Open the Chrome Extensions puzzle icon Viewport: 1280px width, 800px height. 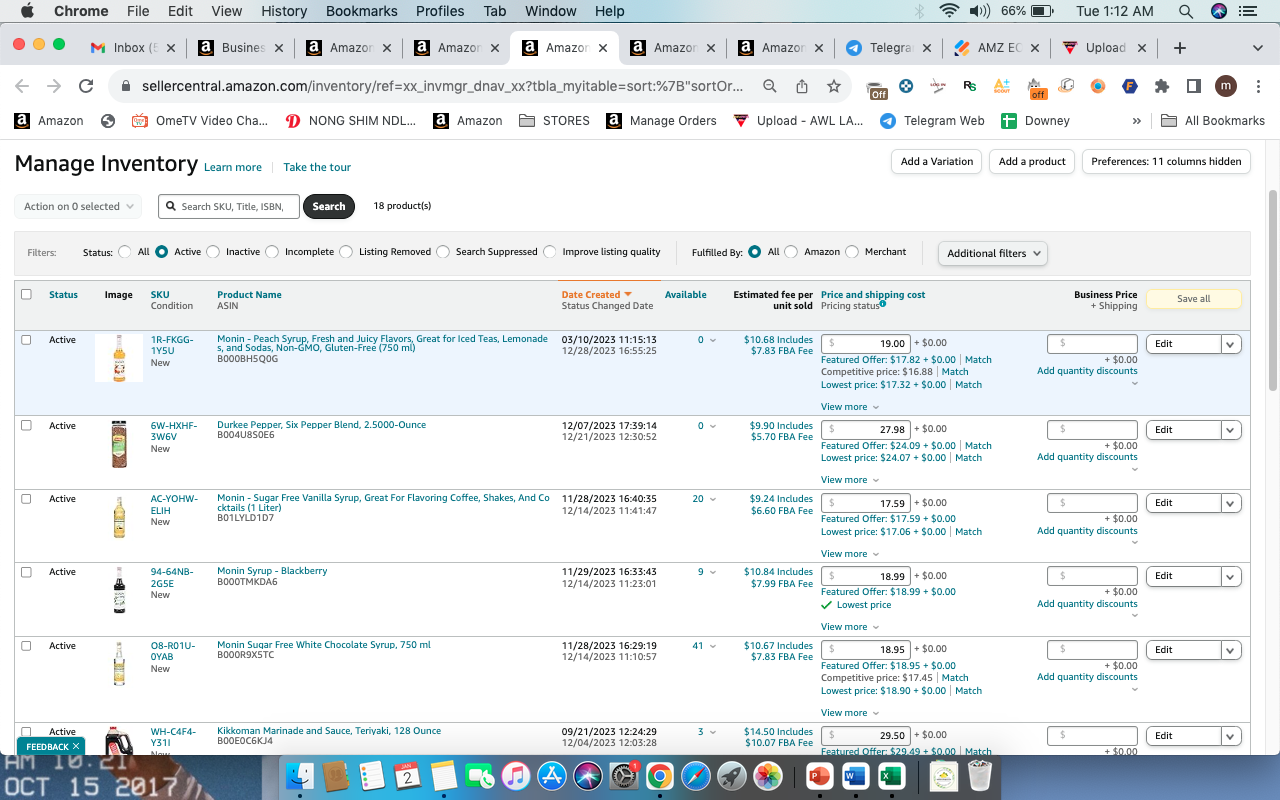[x=1162, y=86]
